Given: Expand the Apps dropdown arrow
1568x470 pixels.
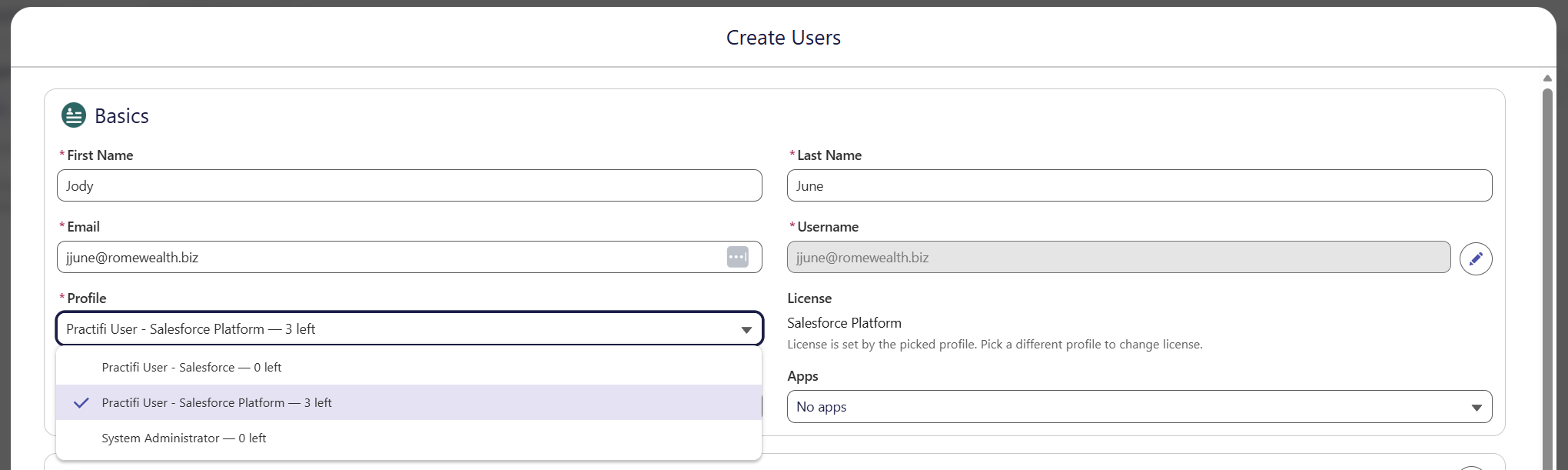Looking at the screenshot, I should 1476,408.
